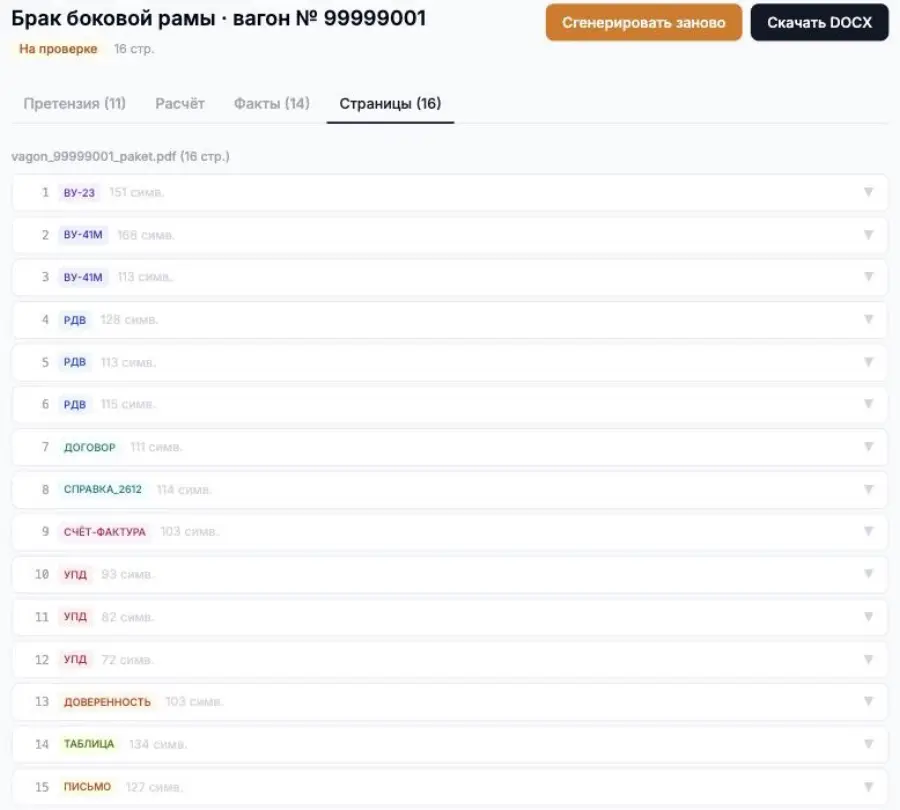Open the Расчёт tab

pos(180,103)
